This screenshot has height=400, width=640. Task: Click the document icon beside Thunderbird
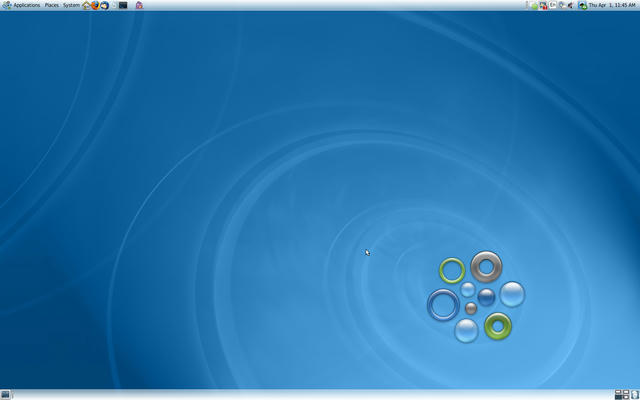(113, 5)
